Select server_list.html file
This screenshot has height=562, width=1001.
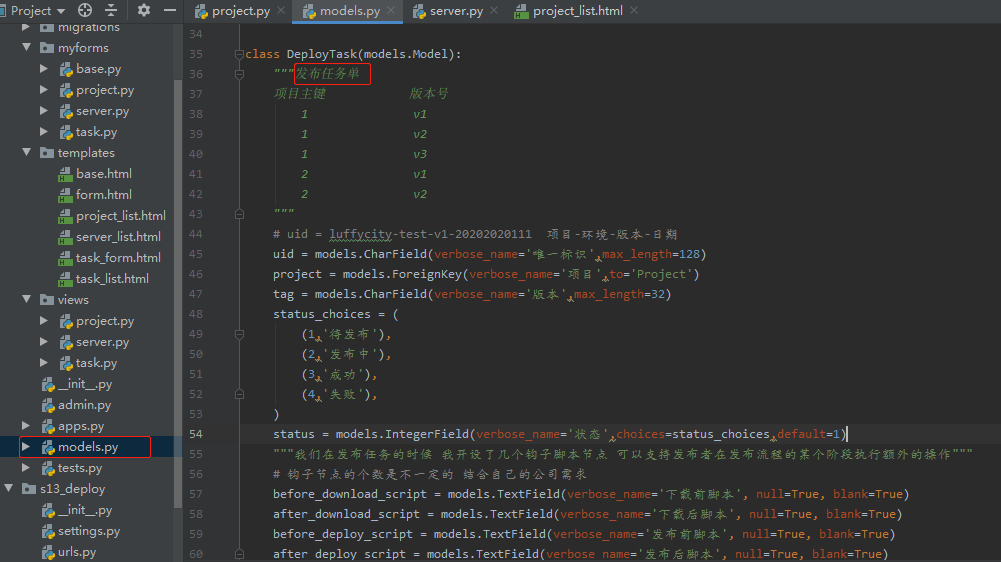point(118,237)
